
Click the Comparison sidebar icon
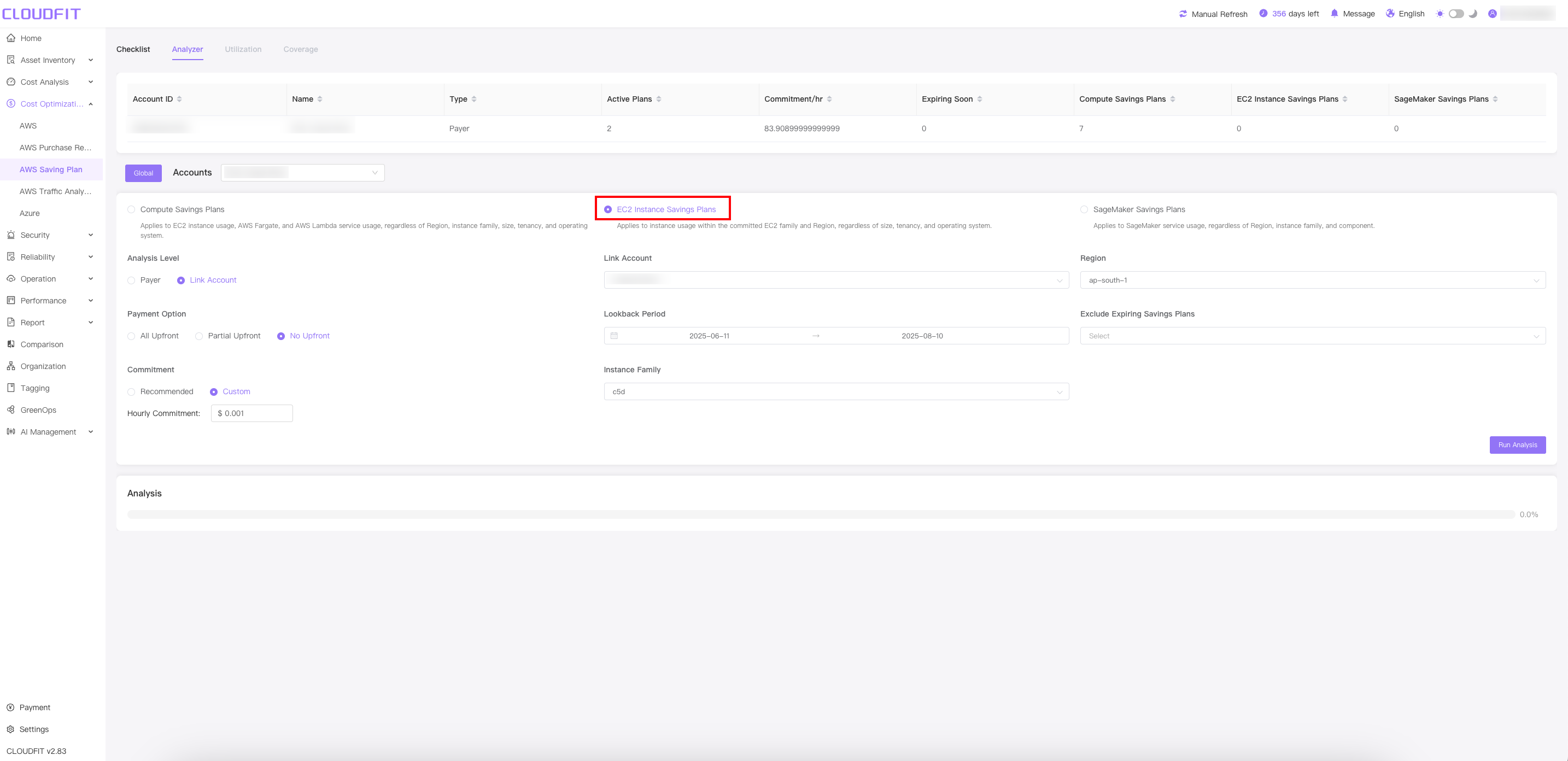11,344
